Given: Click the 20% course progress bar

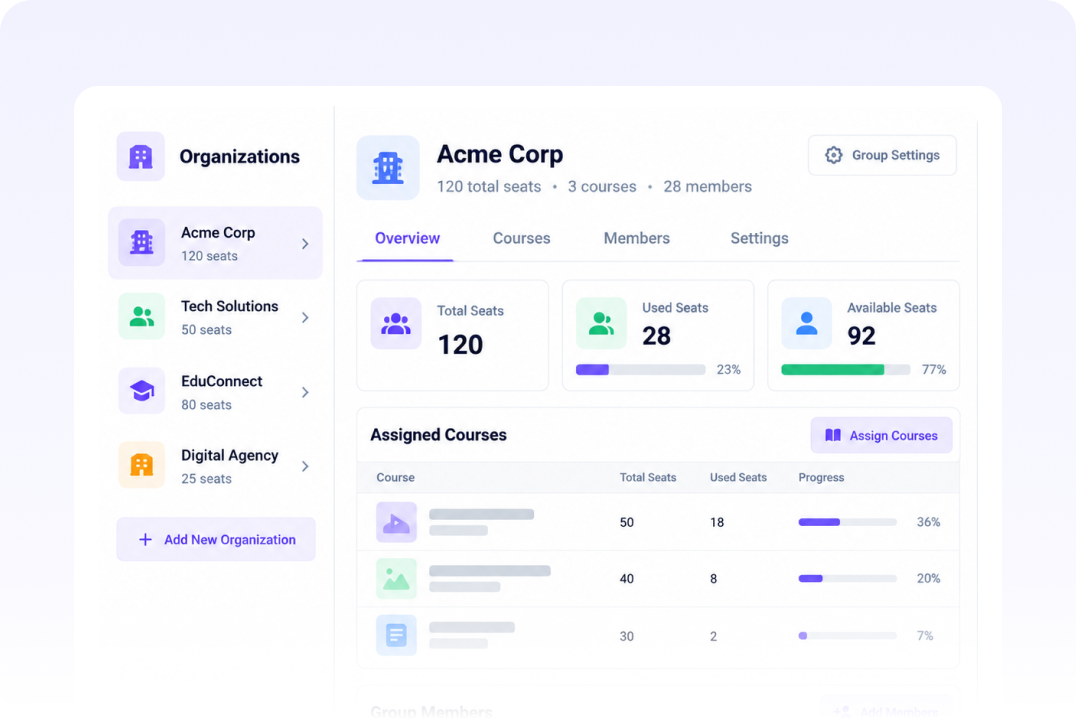Looking at the screenshot, I should click(x=847, y=579).
